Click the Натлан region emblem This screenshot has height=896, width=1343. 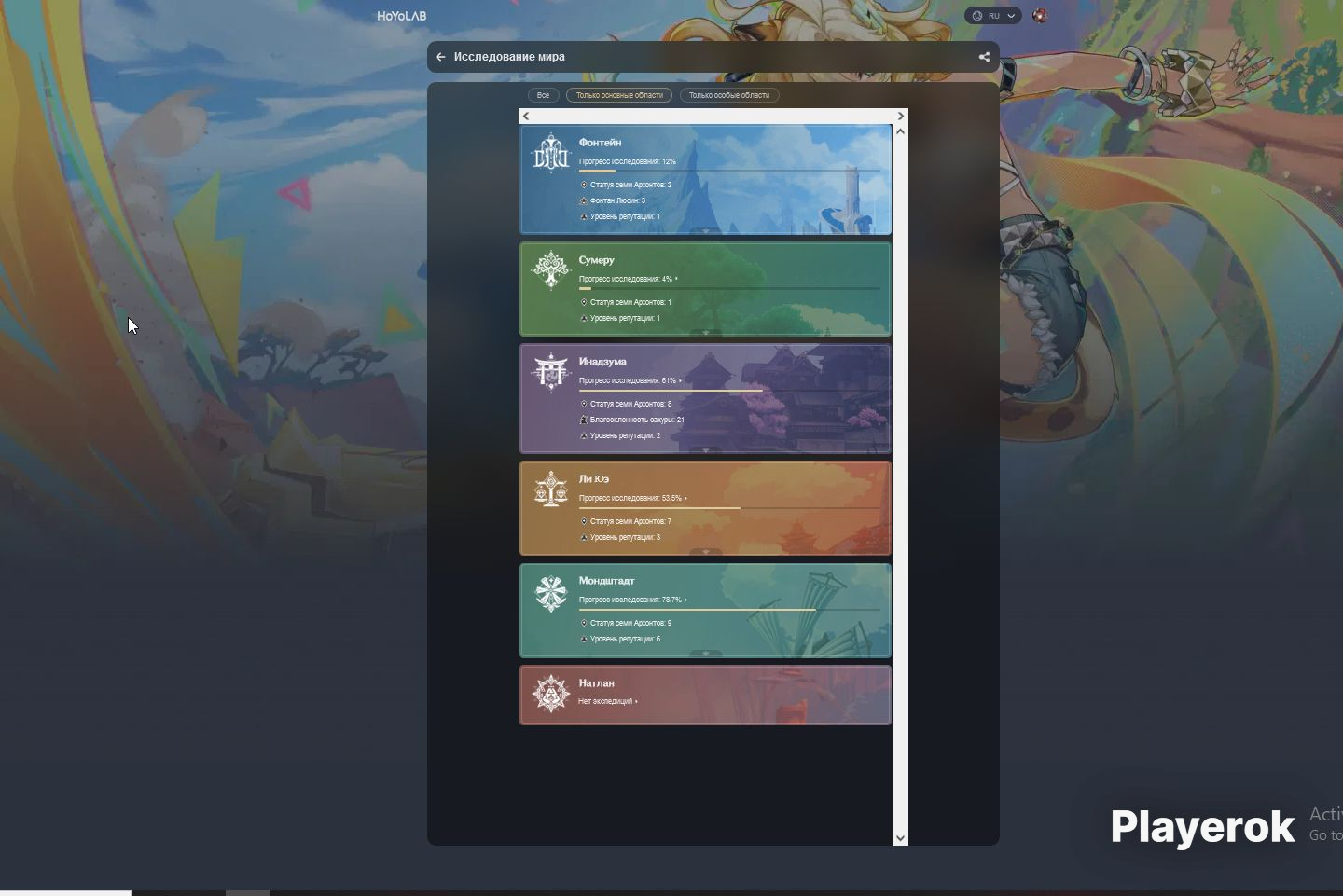point(550,694)
